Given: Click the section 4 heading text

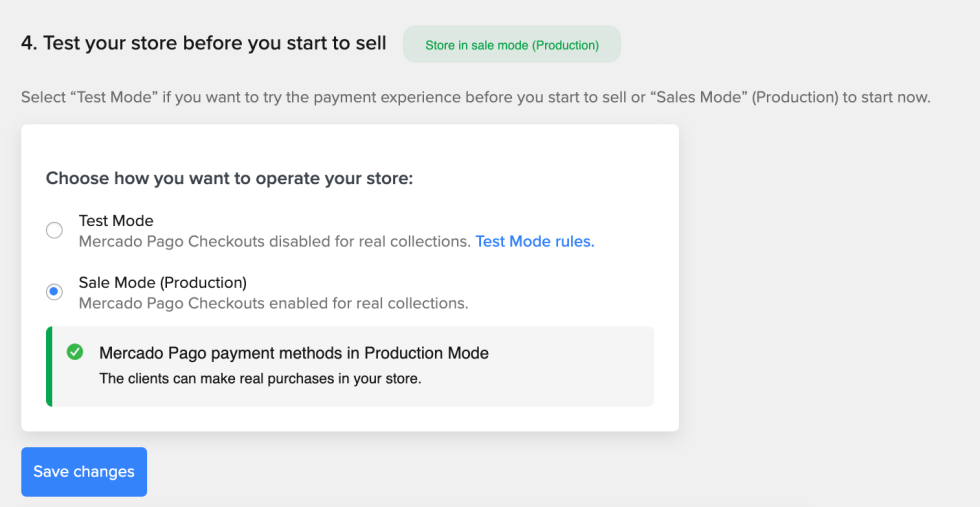Looking at the screenshot, I should (x=204, y=44).
